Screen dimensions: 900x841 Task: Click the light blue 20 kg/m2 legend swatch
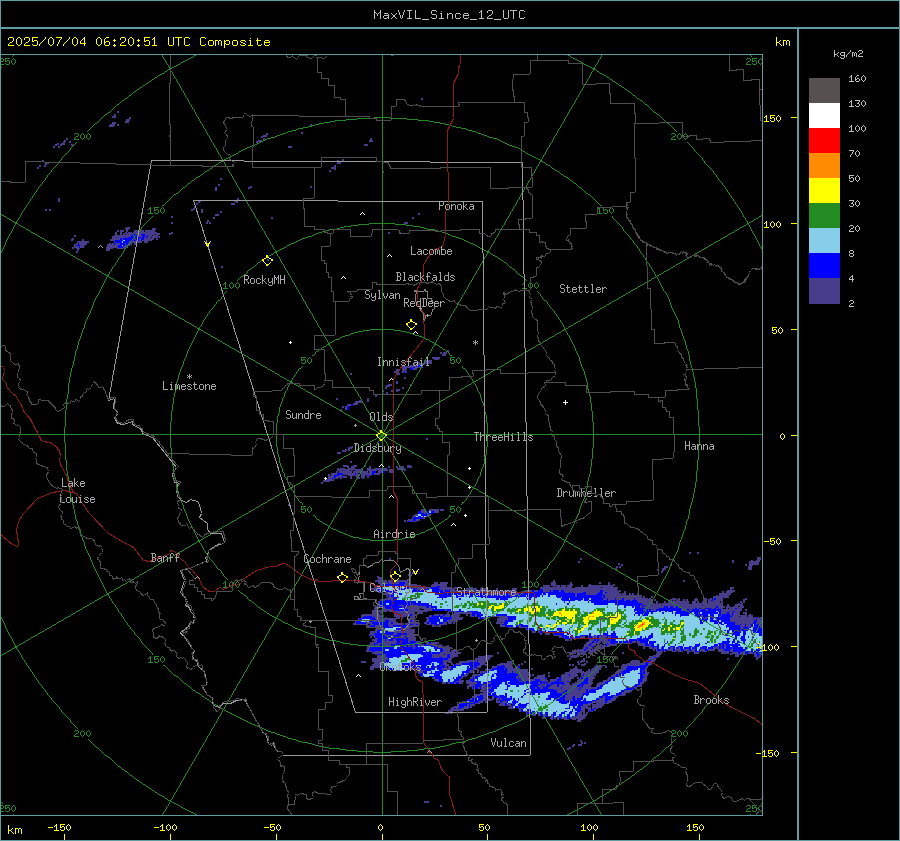tap(824, 241)
